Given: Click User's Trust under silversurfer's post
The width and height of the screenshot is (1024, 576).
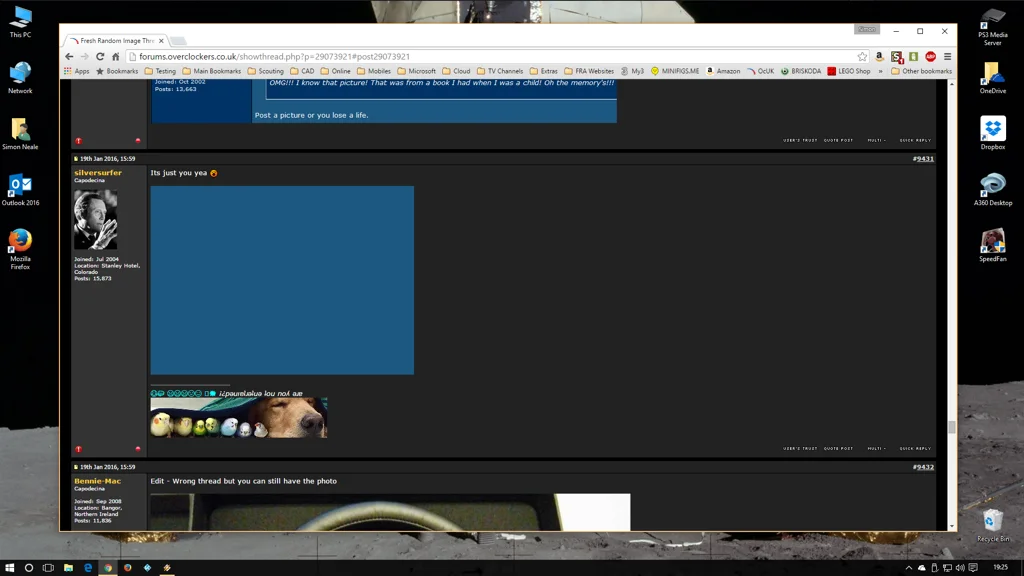Looking at the screenshot, I should pos(800,449).
